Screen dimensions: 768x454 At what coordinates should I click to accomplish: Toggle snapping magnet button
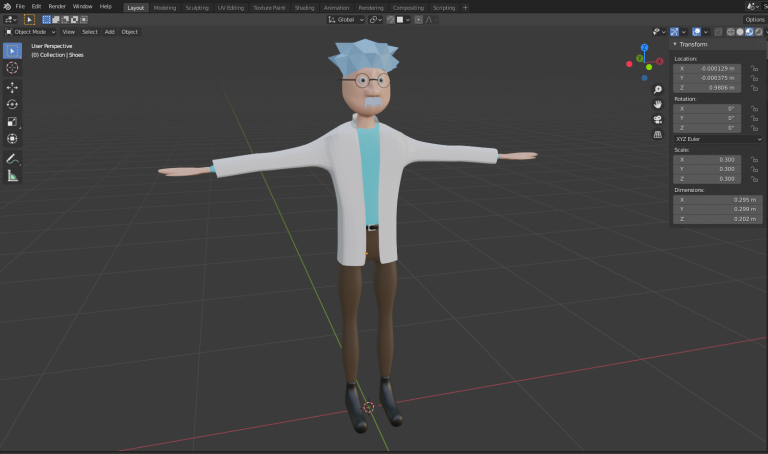tap(390, 20)
